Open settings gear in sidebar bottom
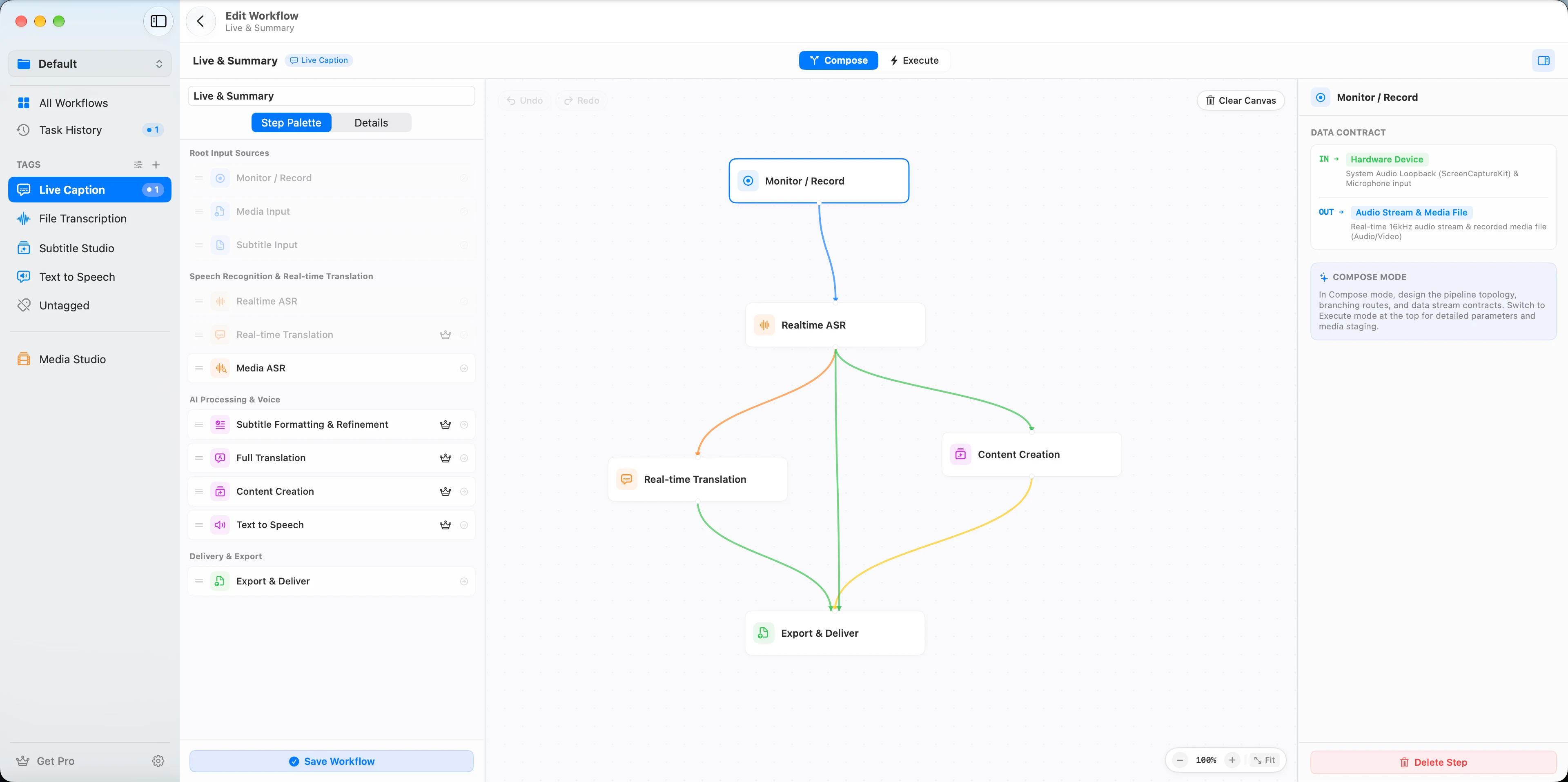Image resolution: width=1568 pixels, height=782 pixels. click(158, 761)
